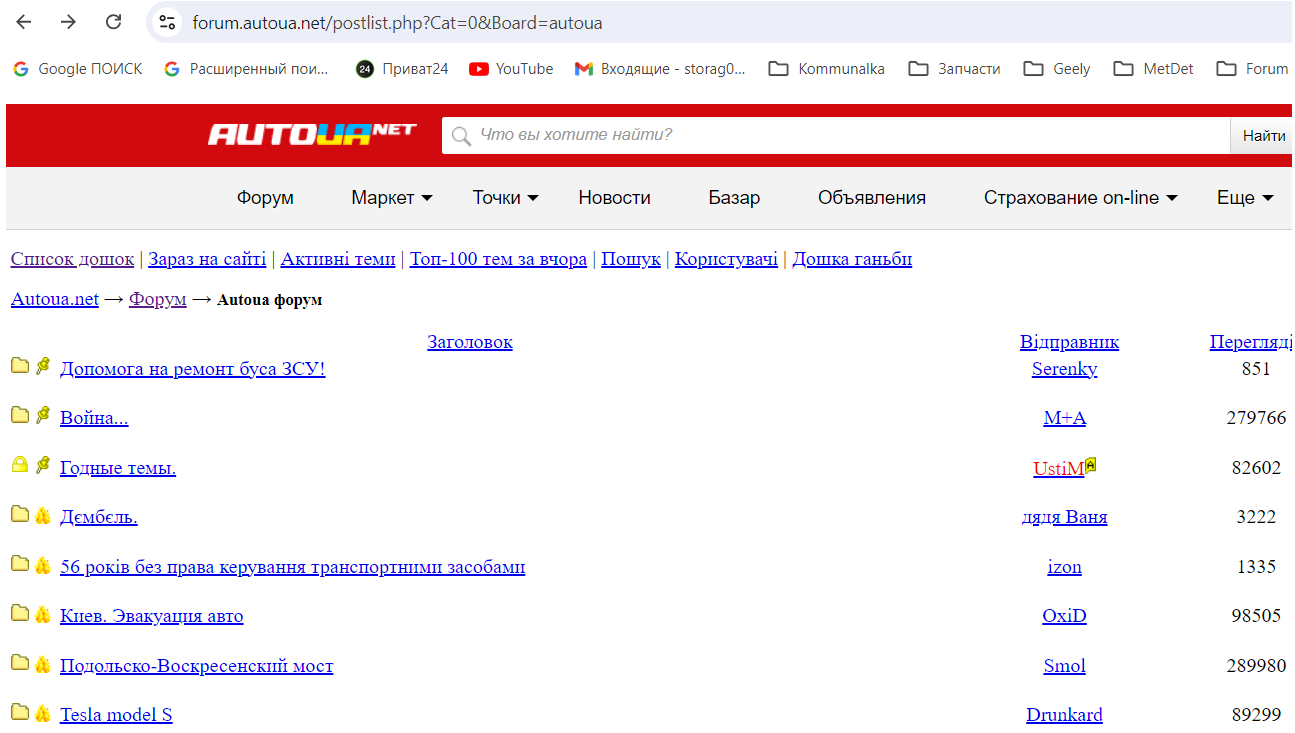Open the YouTube bookmark
The height and width of the screenshot is (733, 1295).
click(511, 69)
